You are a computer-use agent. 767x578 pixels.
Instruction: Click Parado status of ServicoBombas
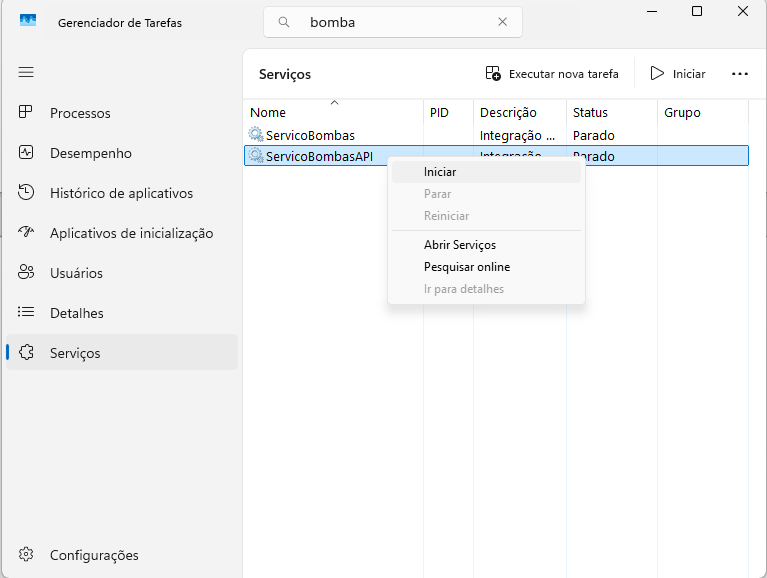[x=593, y=135]
